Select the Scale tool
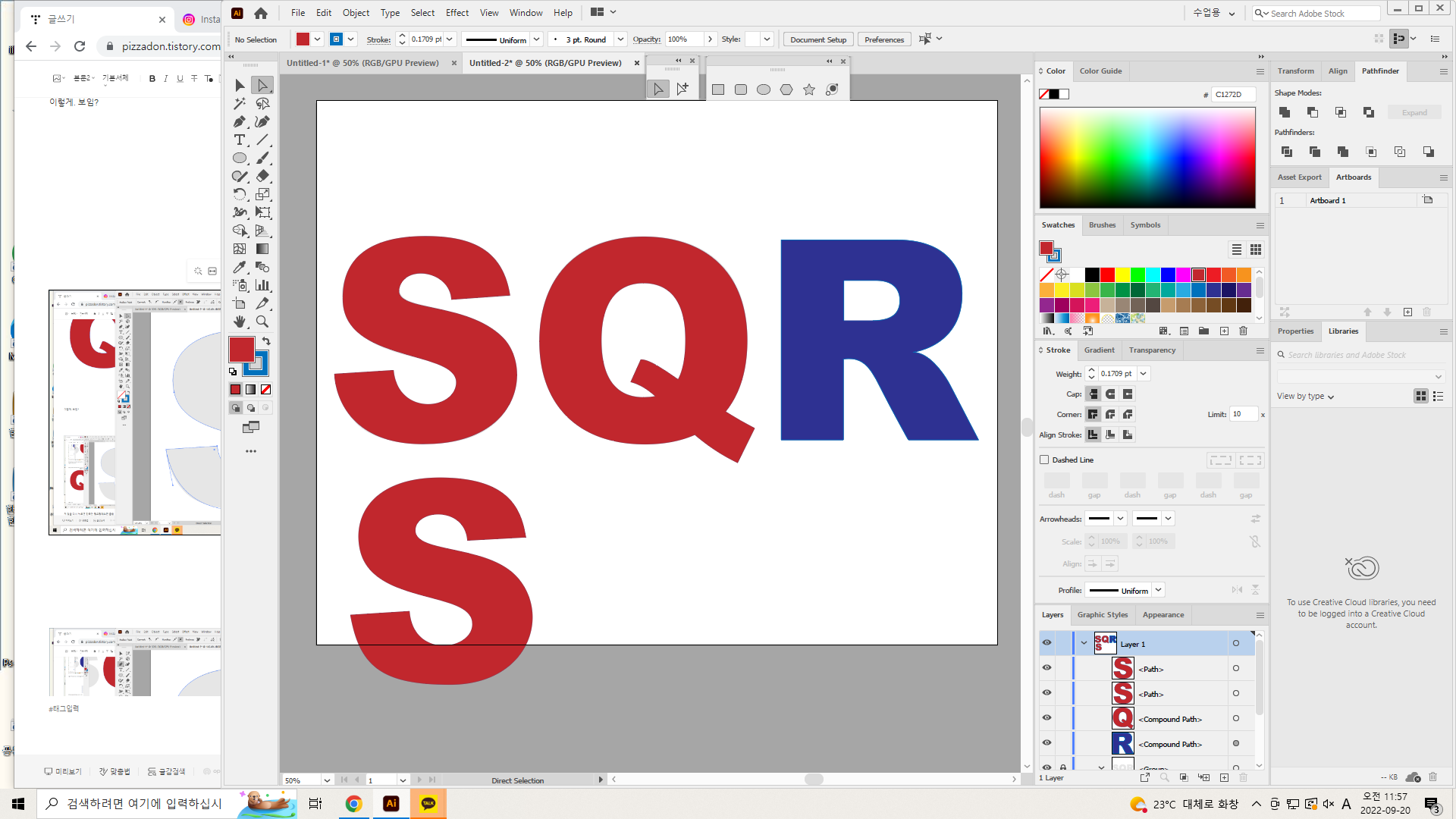The image size is (1456, 819). (x=262, y=195)
